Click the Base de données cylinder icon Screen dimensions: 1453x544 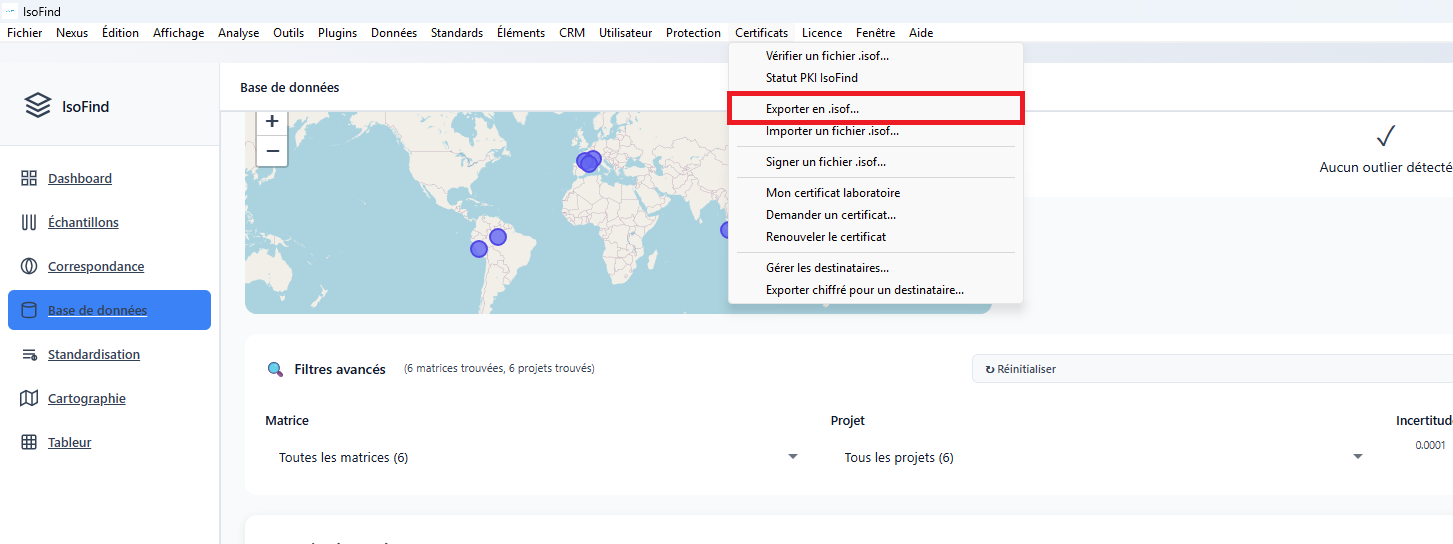[29, 310]
